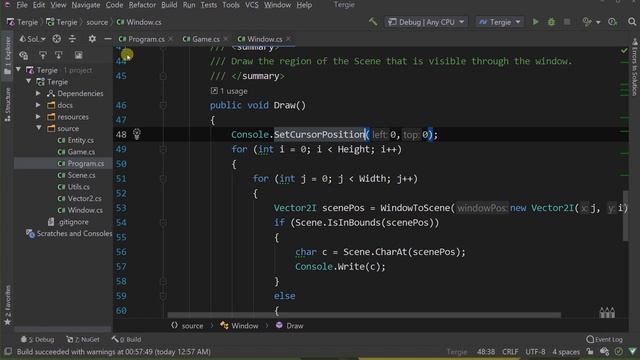640x360 pixels.
Task: Toggle code fold marker at line 49
Action: tap(163, 149)
